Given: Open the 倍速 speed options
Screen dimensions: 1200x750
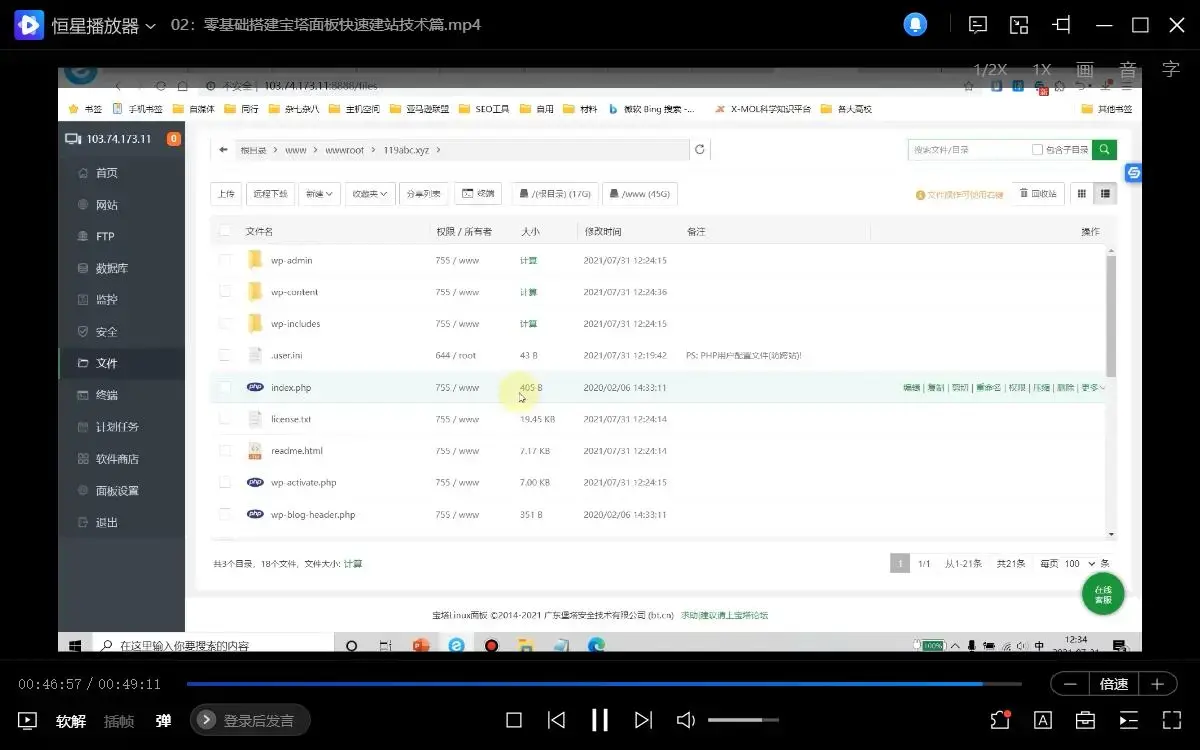Looking at the screenshot, I should coord(1114,684).
